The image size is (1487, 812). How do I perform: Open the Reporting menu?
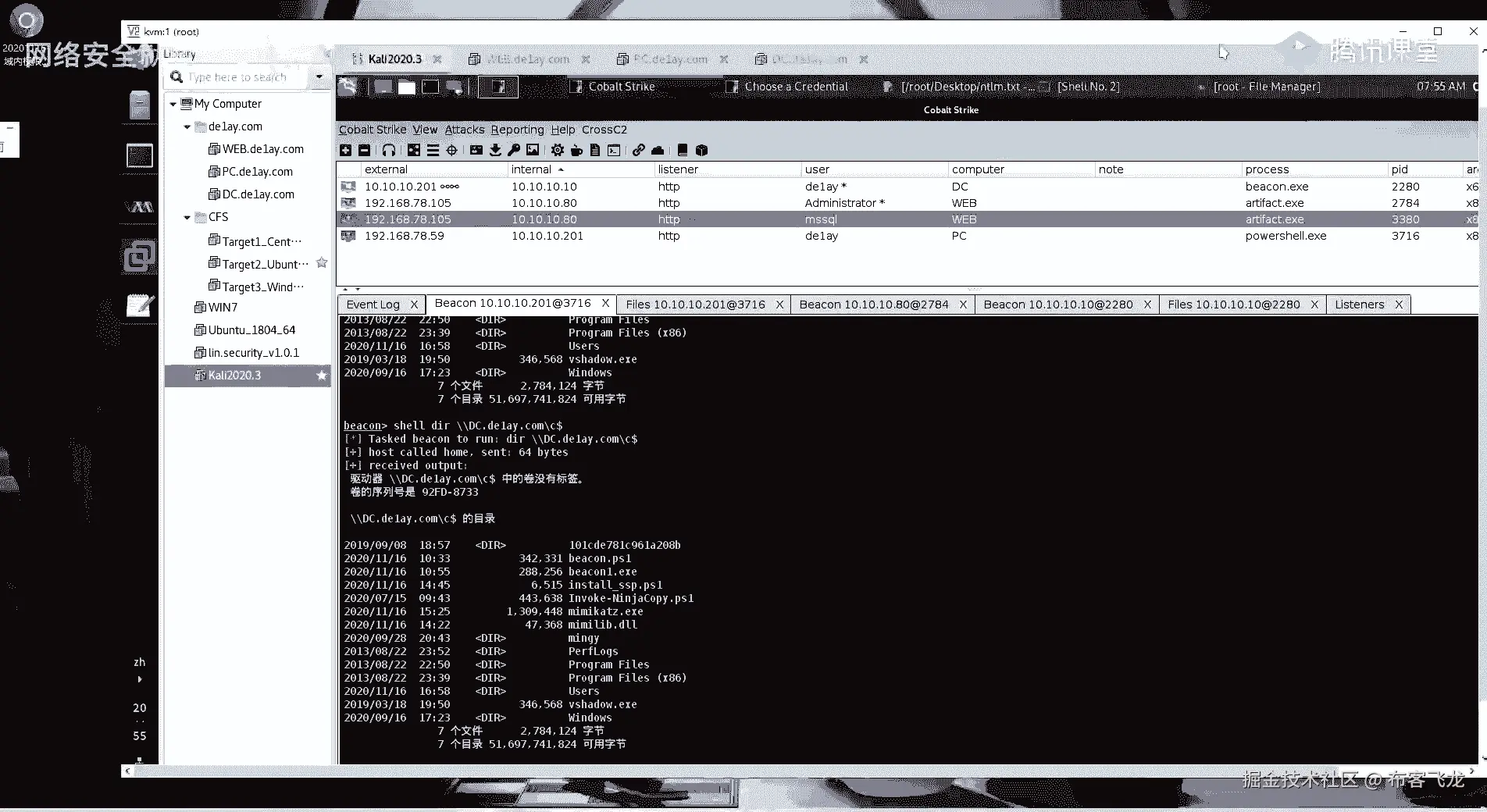click(x=517, y=130)
